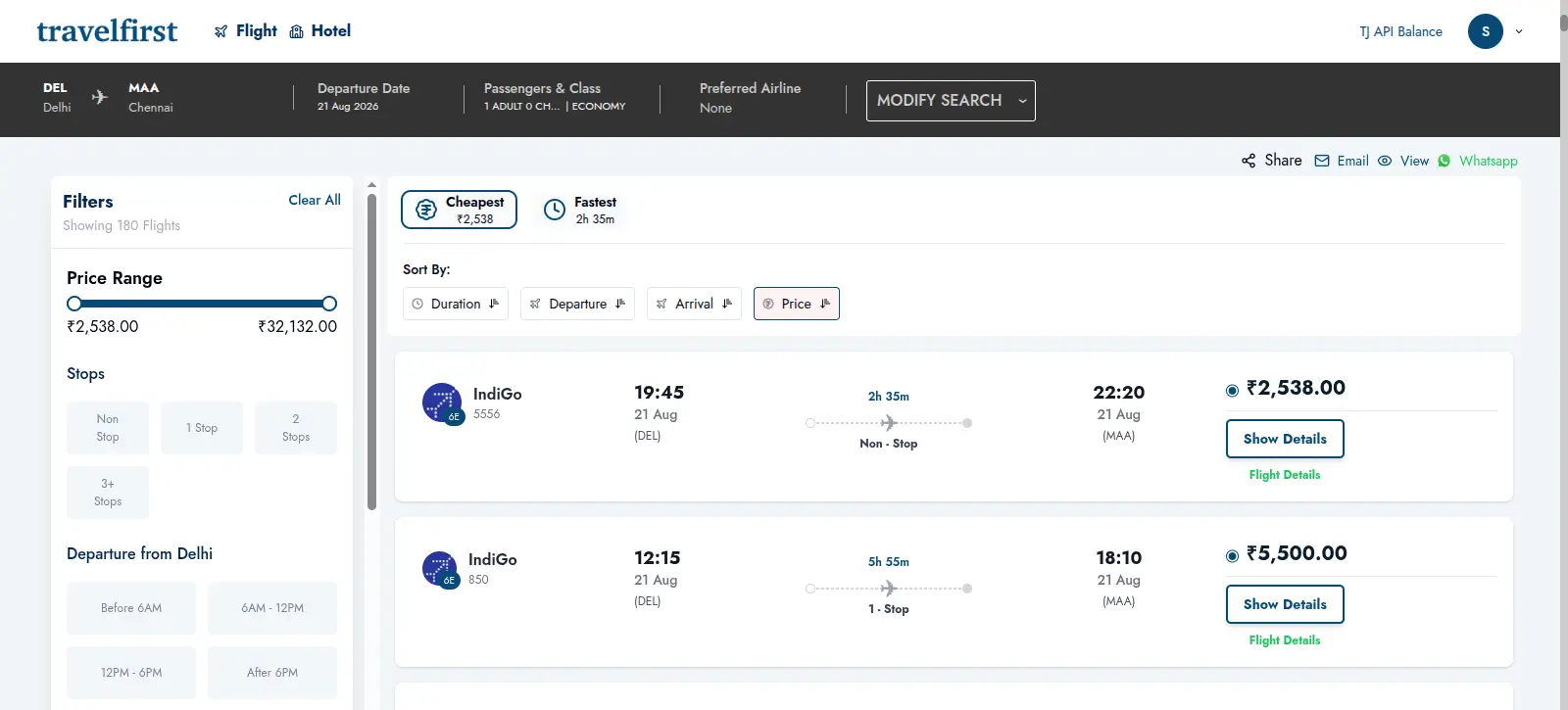This screenshot has height=710, width=1568.
Task: Click the Preferred Airline None field
Action: click(x=750, y=98)
